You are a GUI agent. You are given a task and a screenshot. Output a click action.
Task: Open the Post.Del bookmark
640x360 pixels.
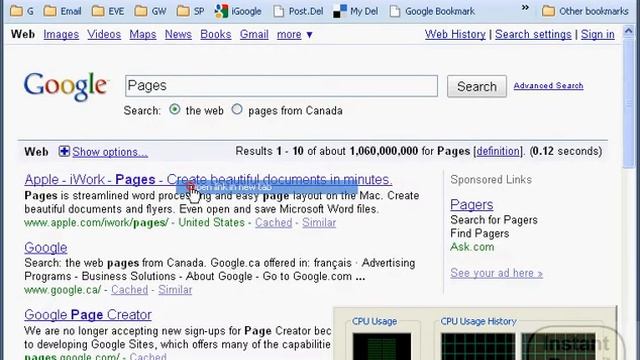(x=298, y=11)
